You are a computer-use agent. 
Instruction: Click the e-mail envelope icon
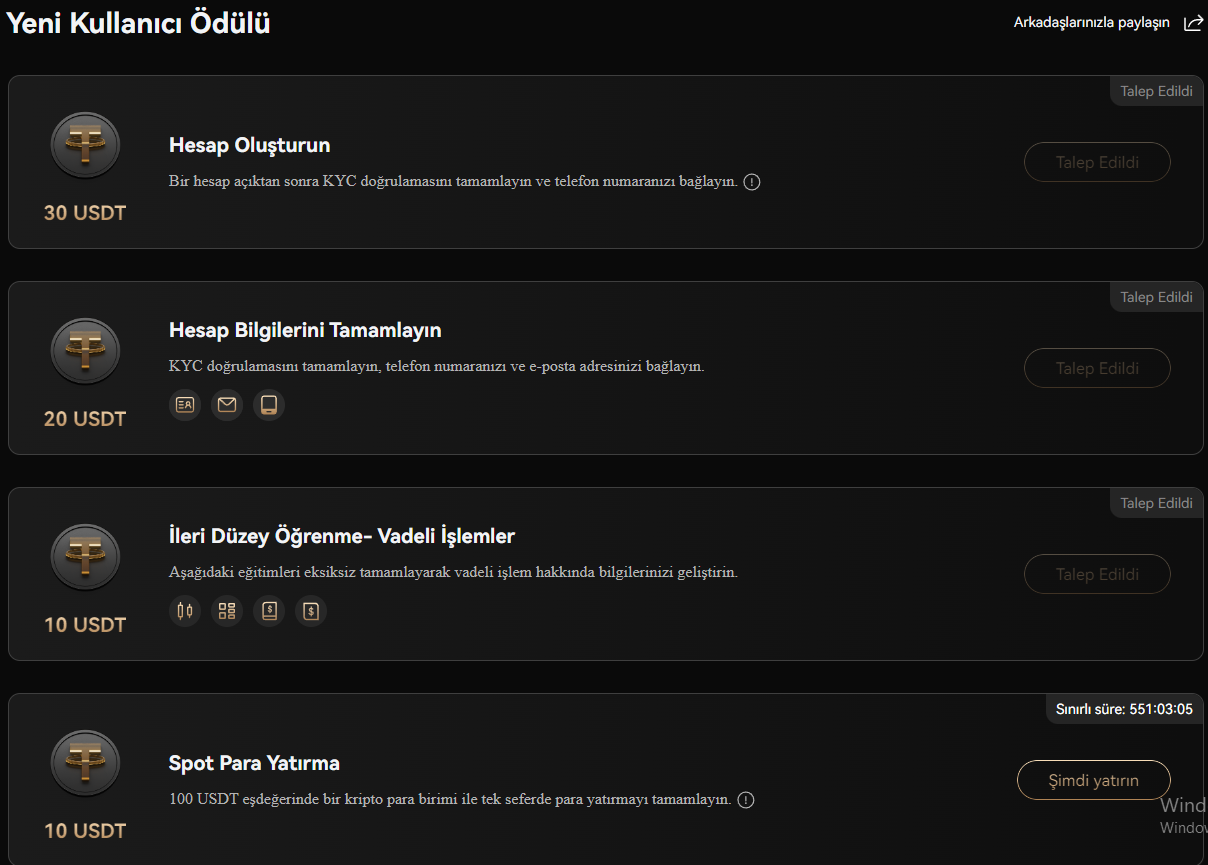pyautogui.click(x=227, y=405)
